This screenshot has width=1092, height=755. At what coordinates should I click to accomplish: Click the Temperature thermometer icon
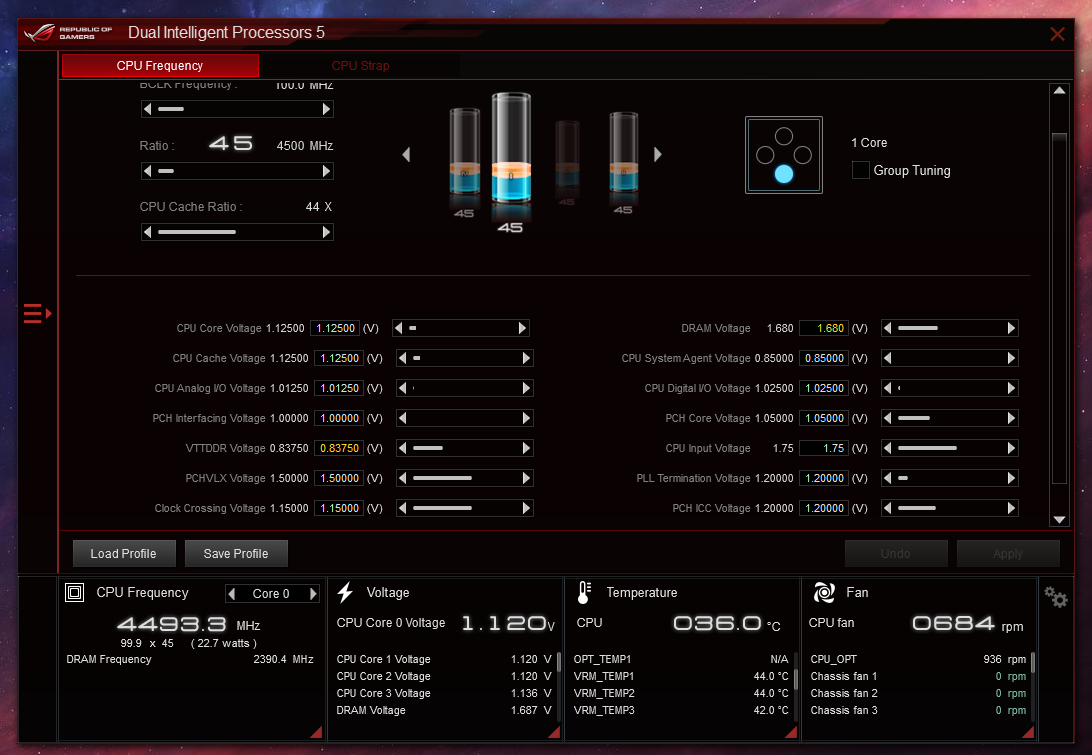tap(584, 593)
